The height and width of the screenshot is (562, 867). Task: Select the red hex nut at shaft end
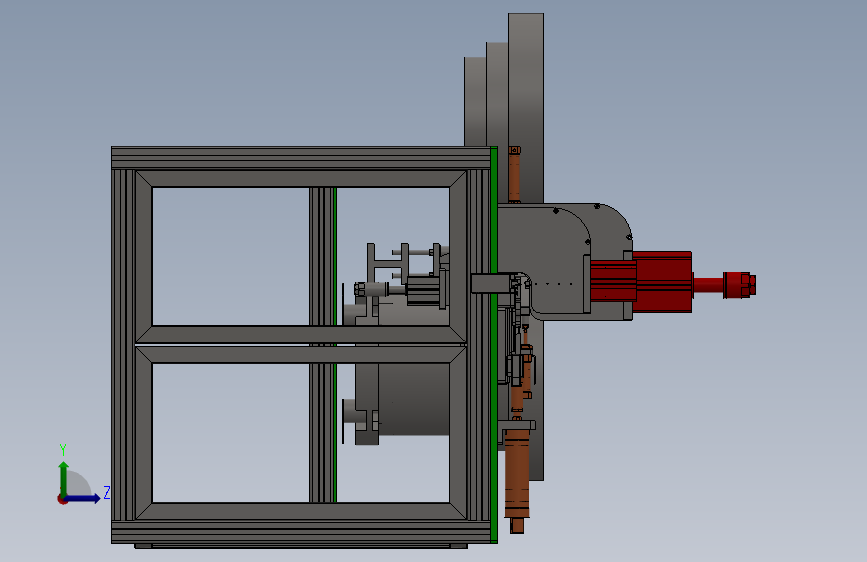740,285
